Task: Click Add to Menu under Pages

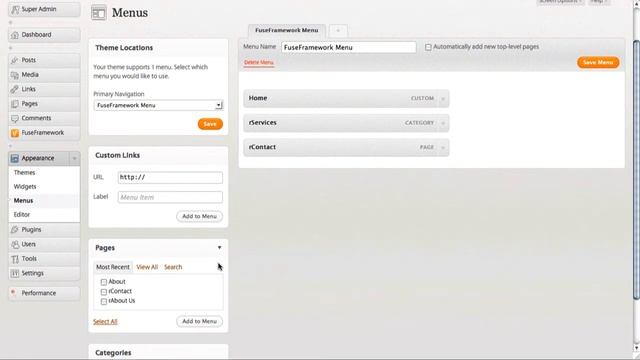Action: 200,321
